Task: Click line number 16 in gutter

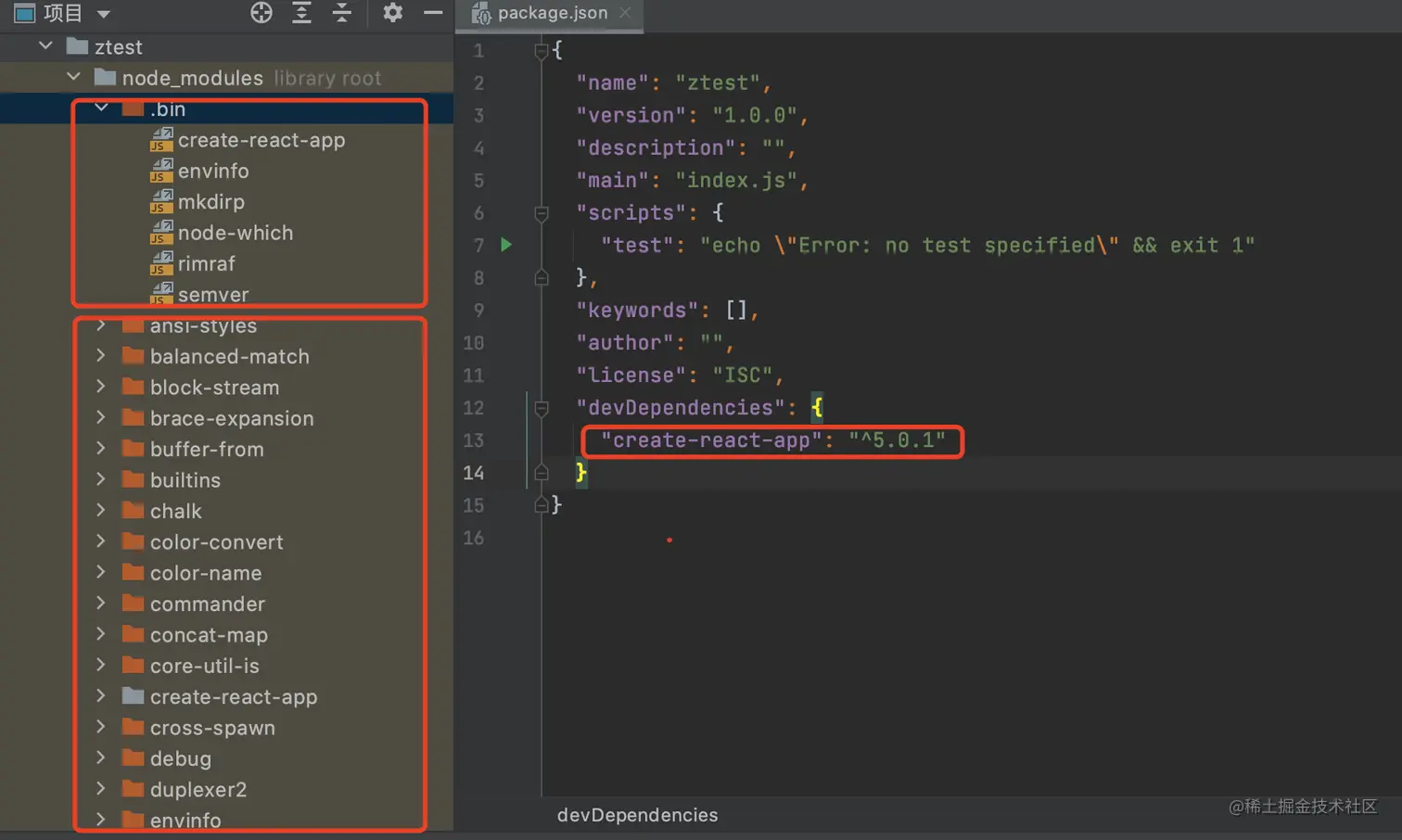Action: point(474,538)
